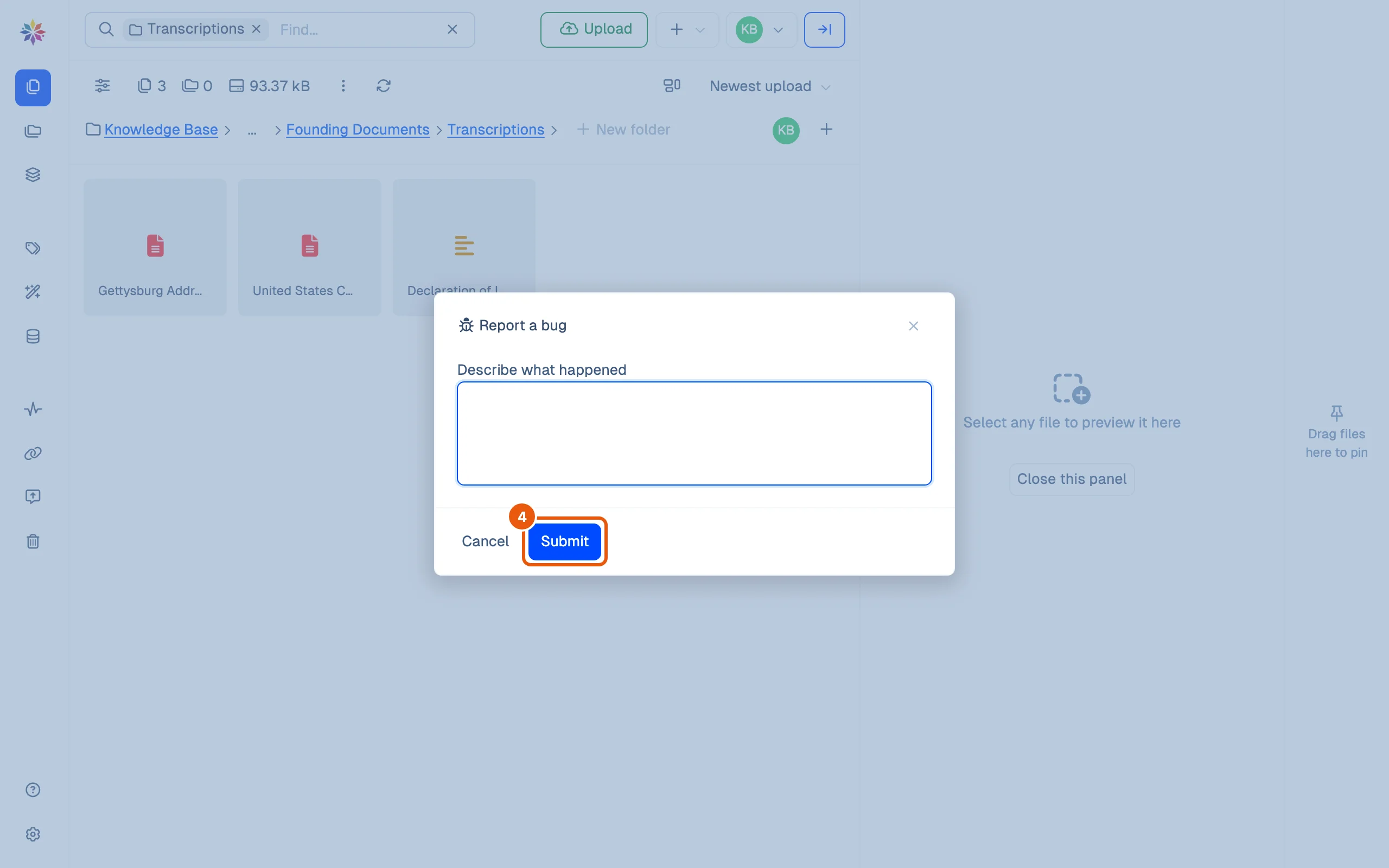1389x868 pixels.
Task: Open Transcriptions breadcrumb link
Action: (495, 130)
